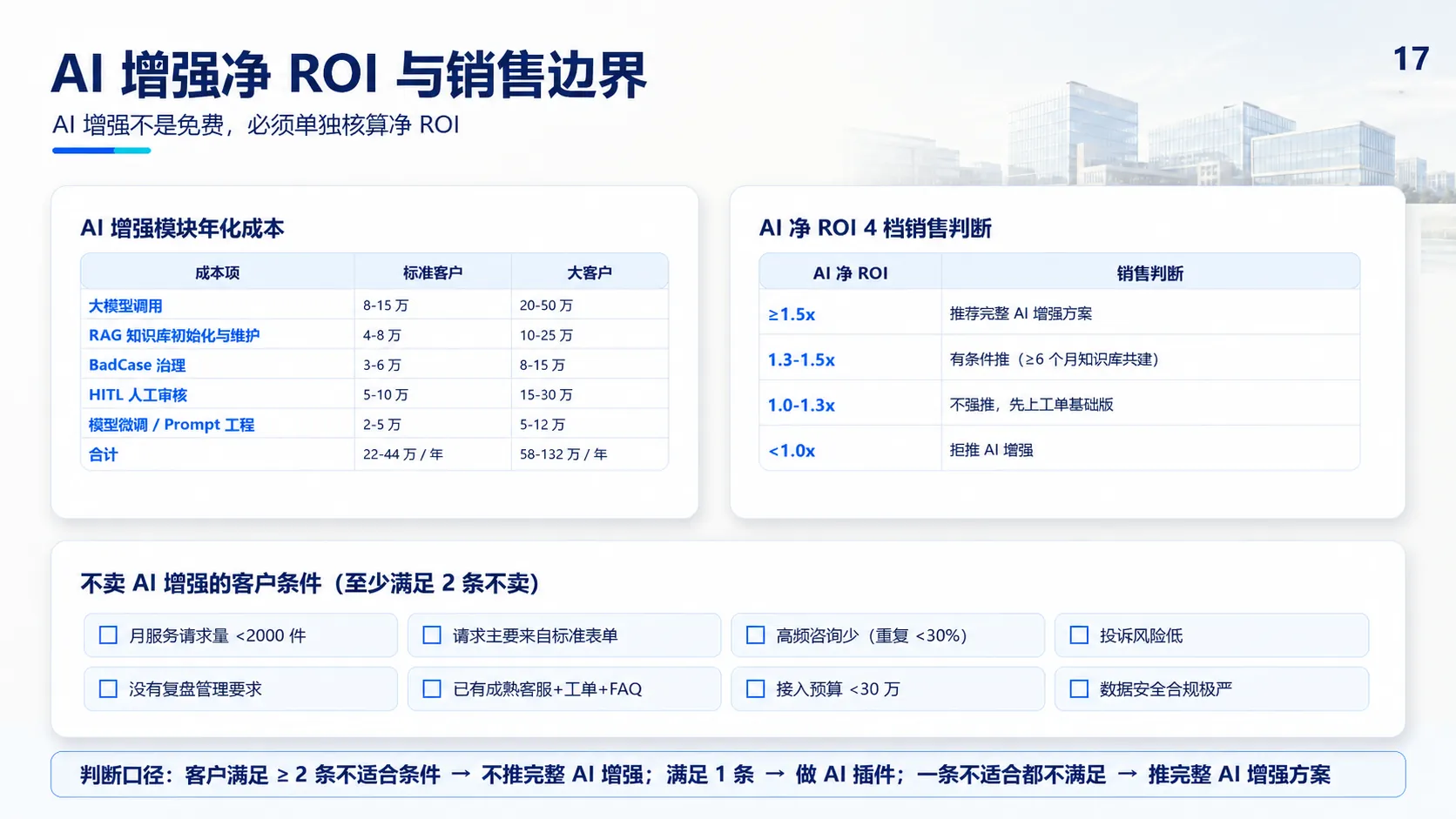The height and width of the screenshot is (819, 1456).
Task: Click the 大客户 column header
Action: (590, 272)
